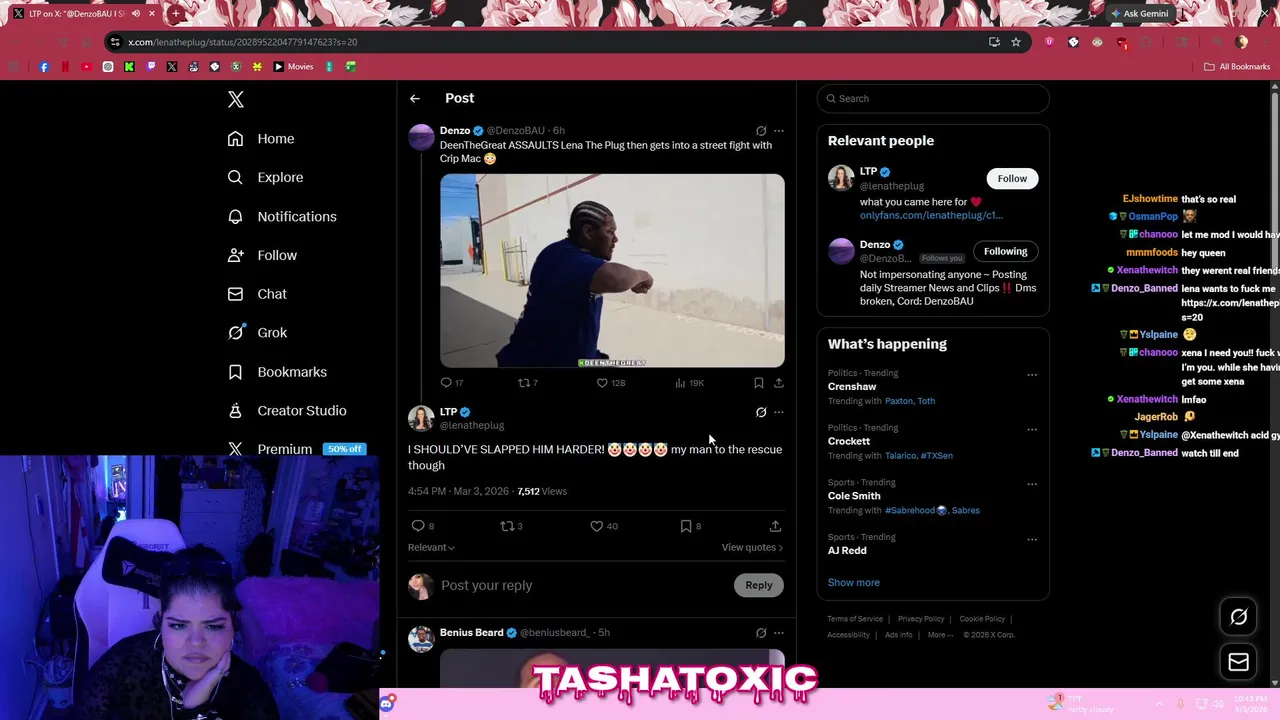Expand the Relevant replies sort dropdown
This screenshot has width=1280, height=720.
pyautogui.click(x=431, y=548)
